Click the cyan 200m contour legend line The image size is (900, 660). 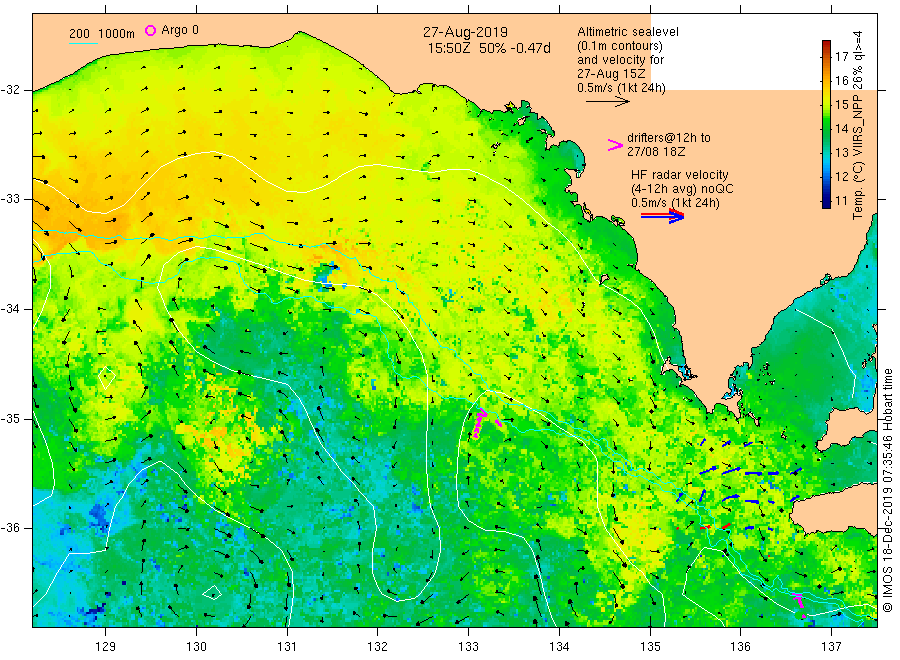(x=83, y=42)
